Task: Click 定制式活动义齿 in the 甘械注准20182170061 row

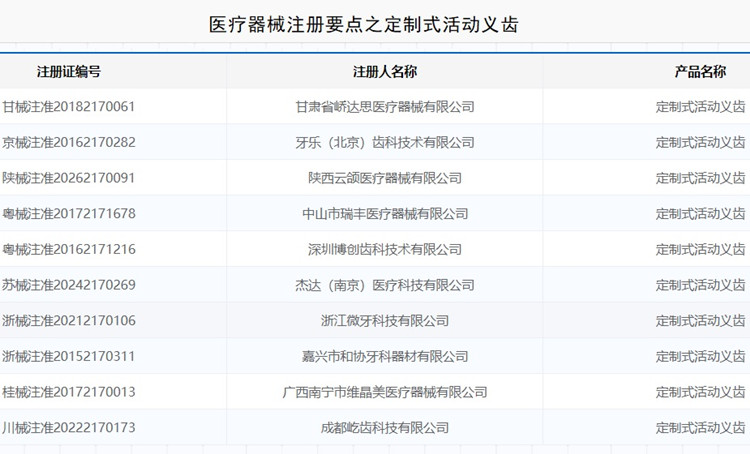Action: pyautogui.click(x=700, y=106)
